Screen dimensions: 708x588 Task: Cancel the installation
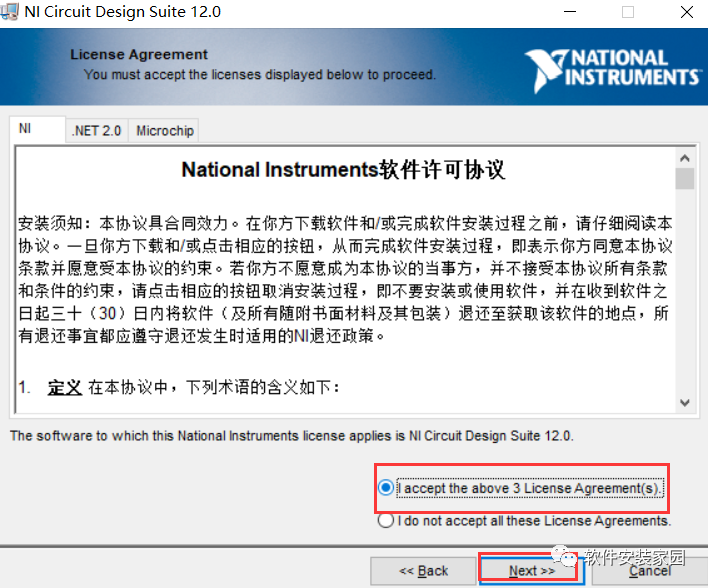[x=650, y=571]
